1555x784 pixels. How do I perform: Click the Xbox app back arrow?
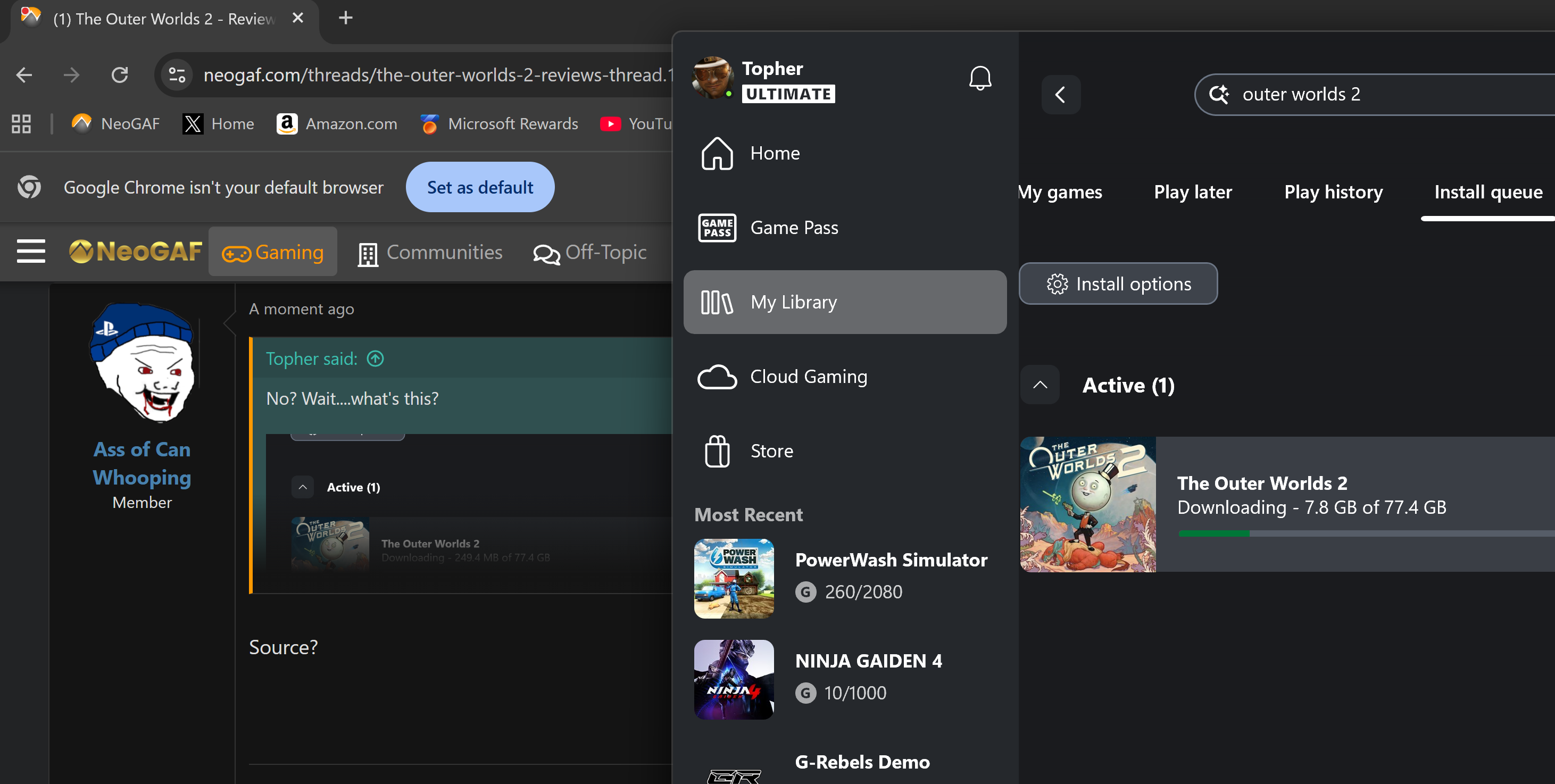click(1060, 95)
